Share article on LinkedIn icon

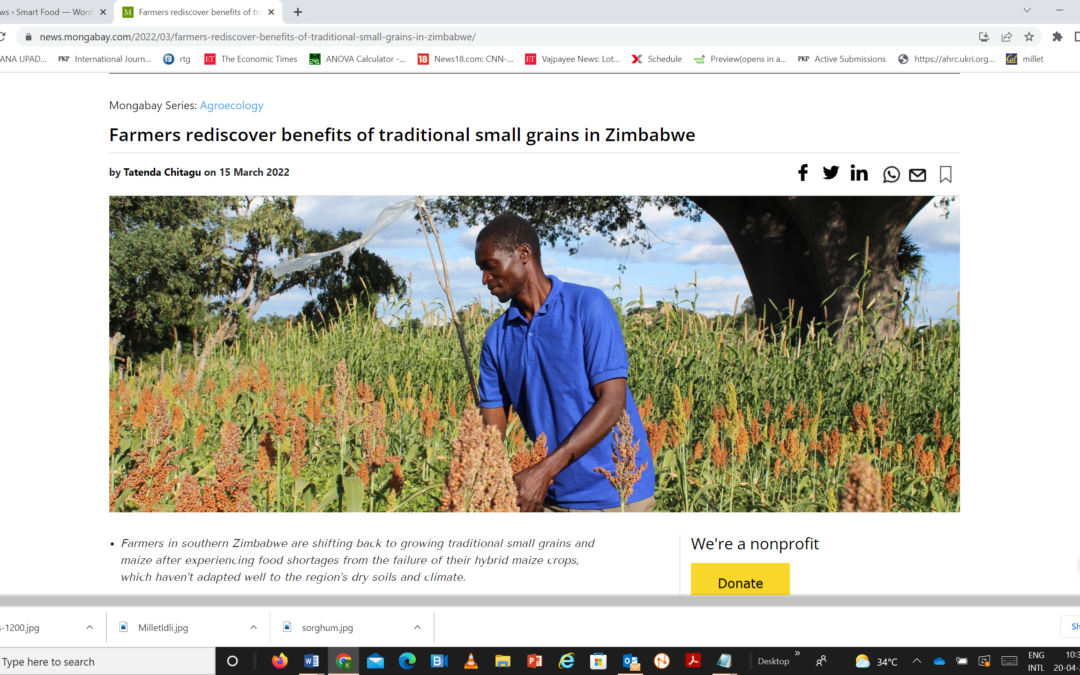[x=859, y=173]
